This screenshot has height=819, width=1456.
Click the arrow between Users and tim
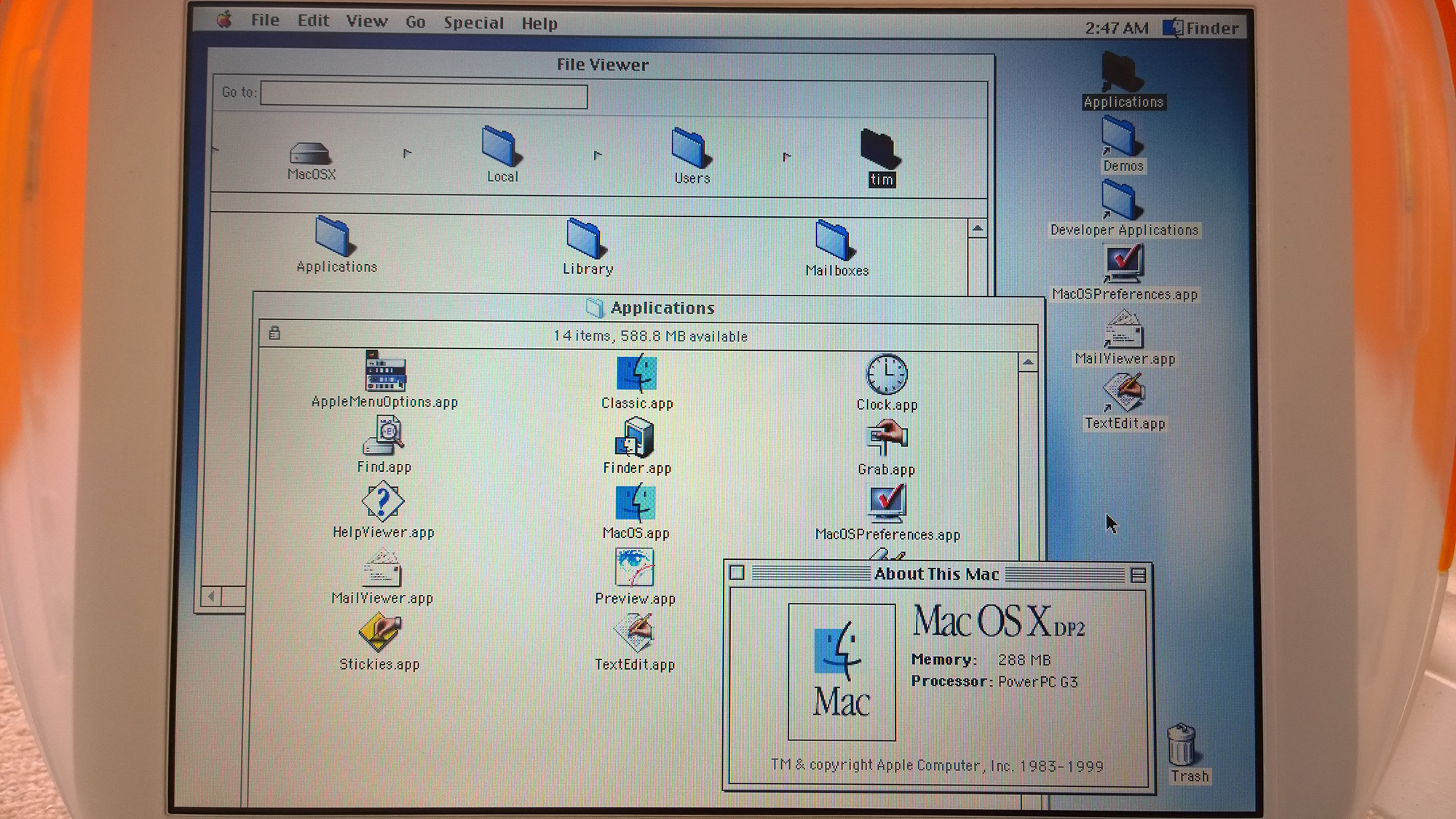(786, 157)
